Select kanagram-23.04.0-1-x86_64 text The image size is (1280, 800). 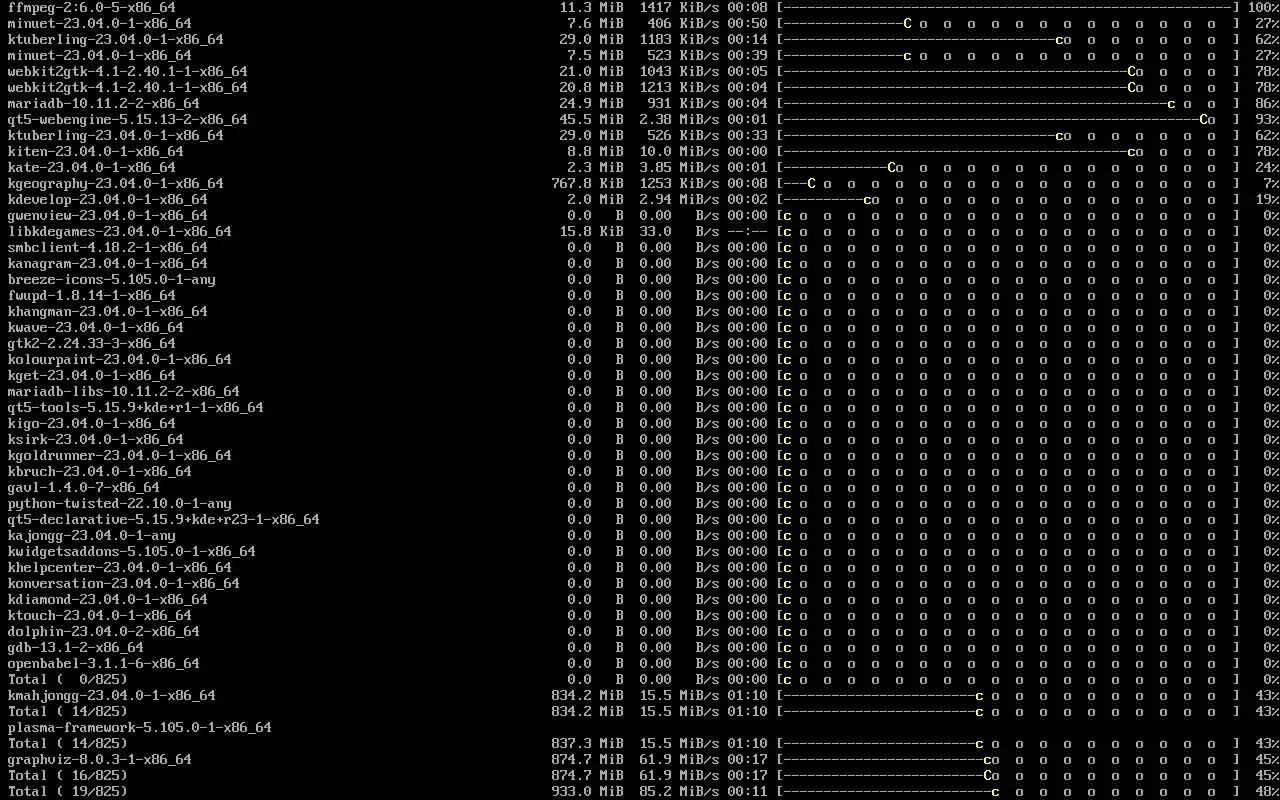[x=107, y=263]
